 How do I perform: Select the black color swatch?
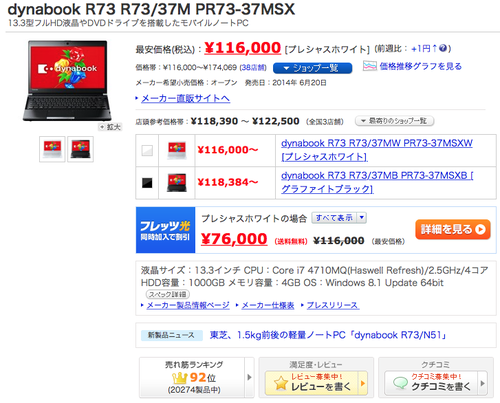point(147,183)
